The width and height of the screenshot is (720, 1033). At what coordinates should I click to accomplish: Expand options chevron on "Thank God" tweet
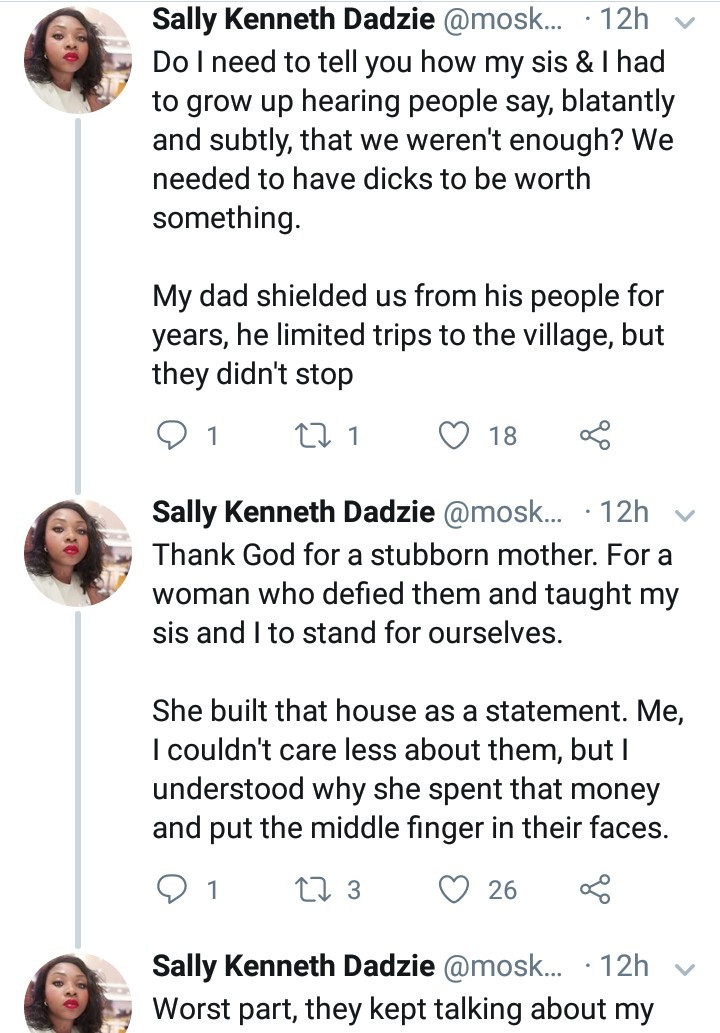(x=685, y=515)
